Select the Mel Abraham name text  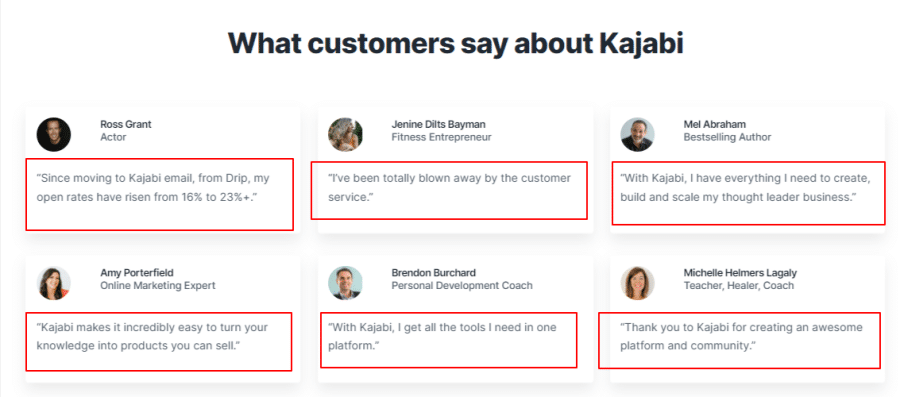click(715, 124)
